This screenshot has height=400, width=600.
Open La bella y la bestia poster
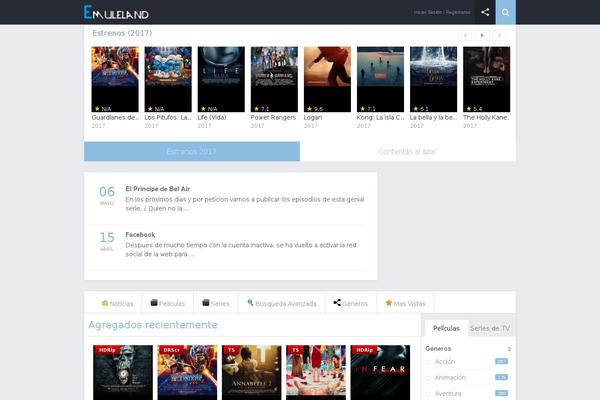click(x=434, y=79)
